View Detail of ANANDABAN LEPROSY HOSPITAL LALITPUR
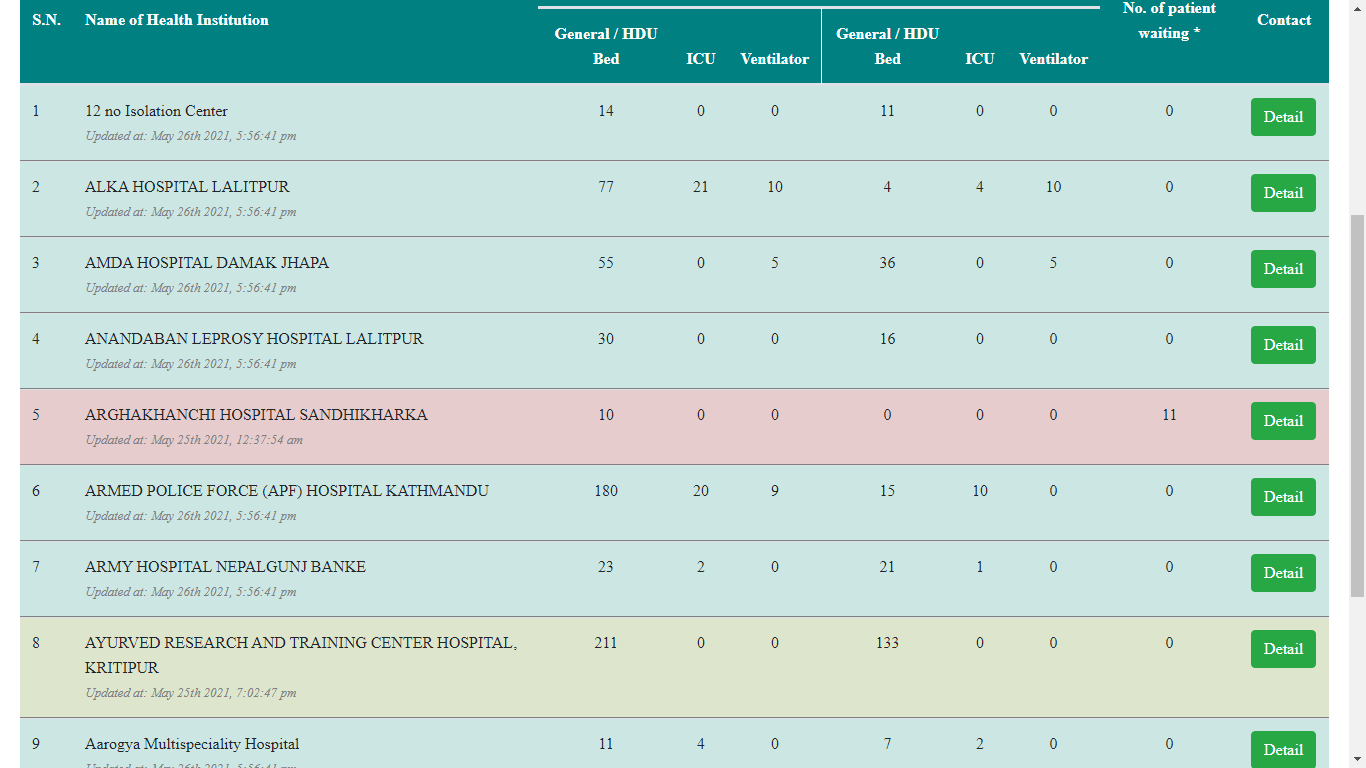 click(x=1283, y=345)
